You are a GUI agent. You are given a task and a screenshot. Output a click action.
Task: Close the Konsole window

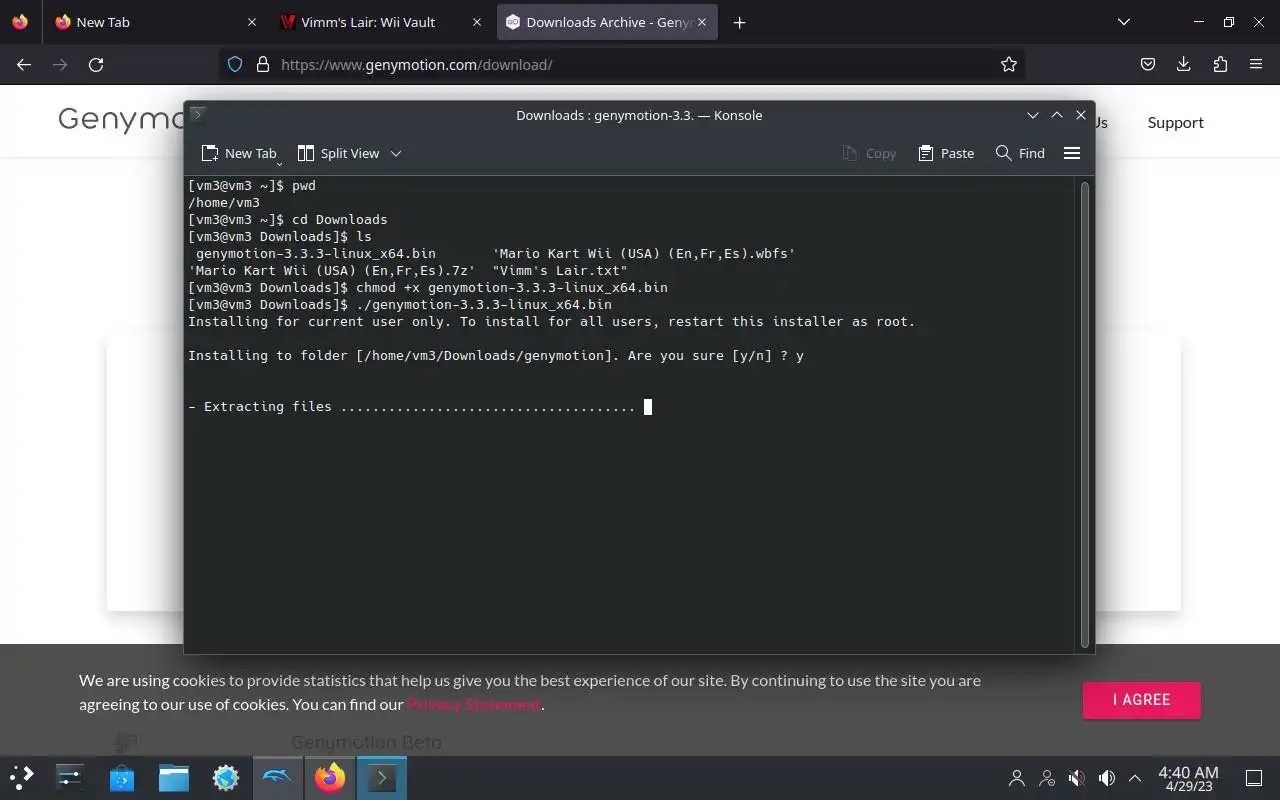[1081, 115]
